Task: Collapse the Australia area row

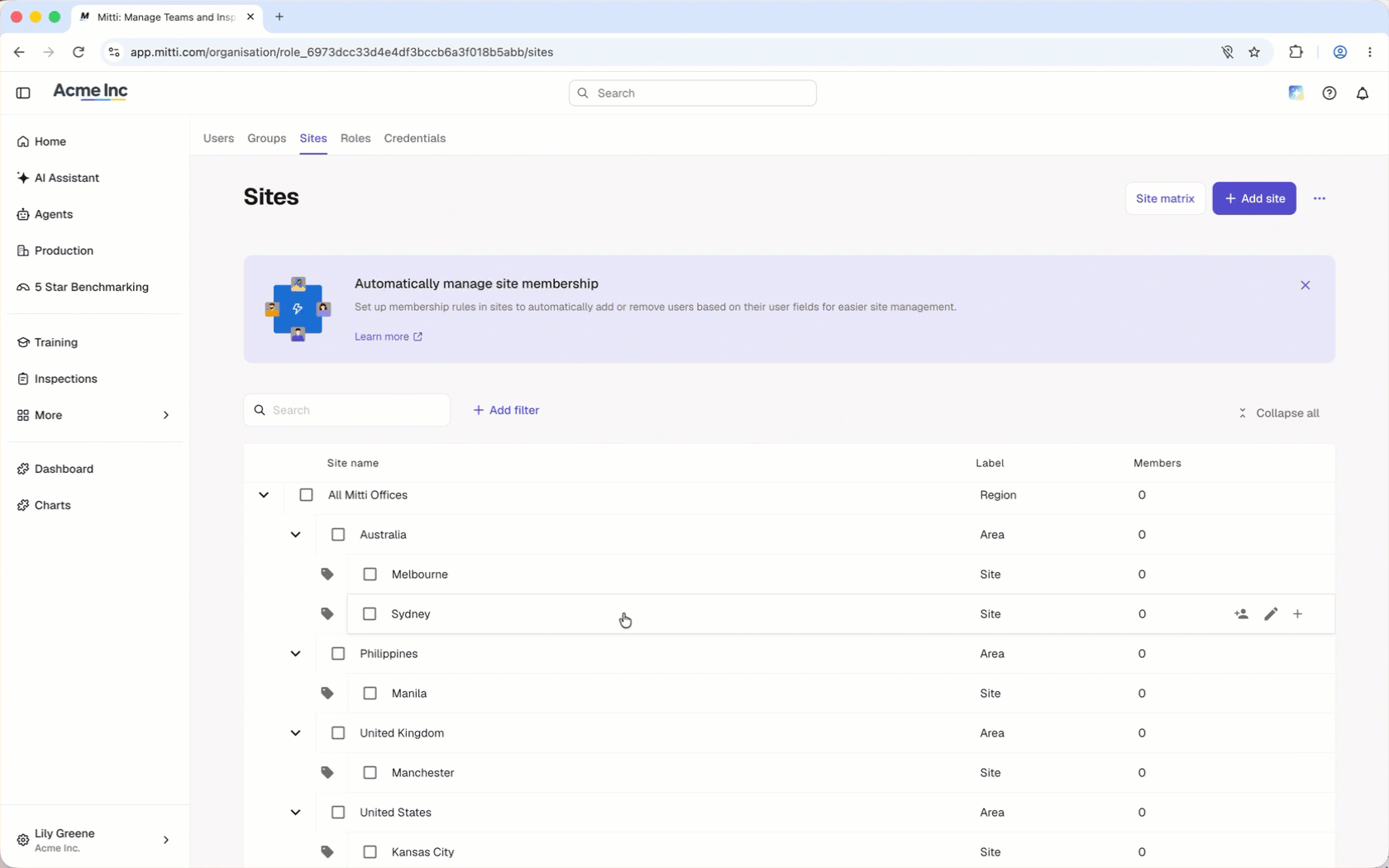Action: pos(295,535)
